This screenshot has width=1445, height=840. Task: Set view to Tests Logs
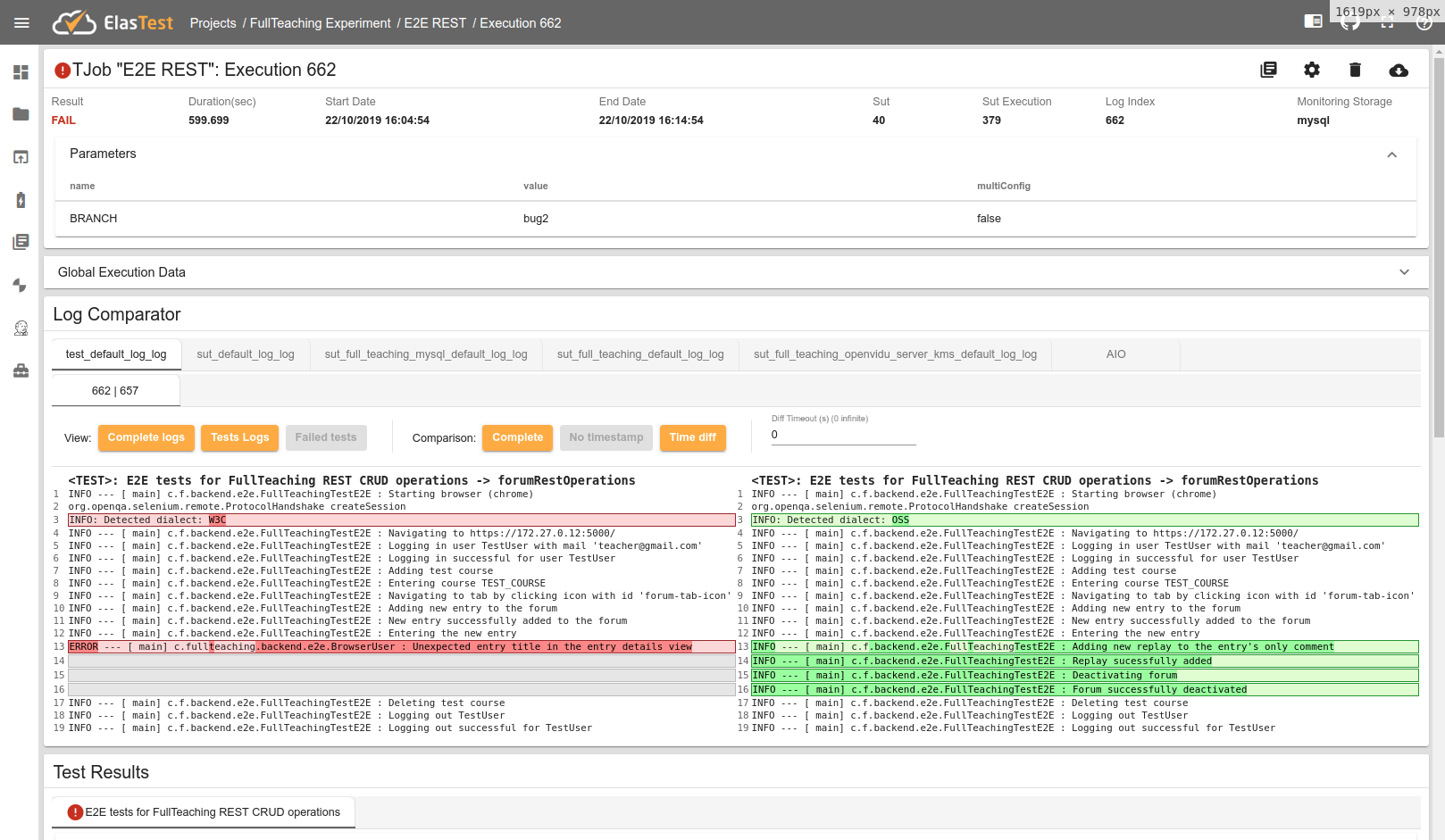[239, 437]
